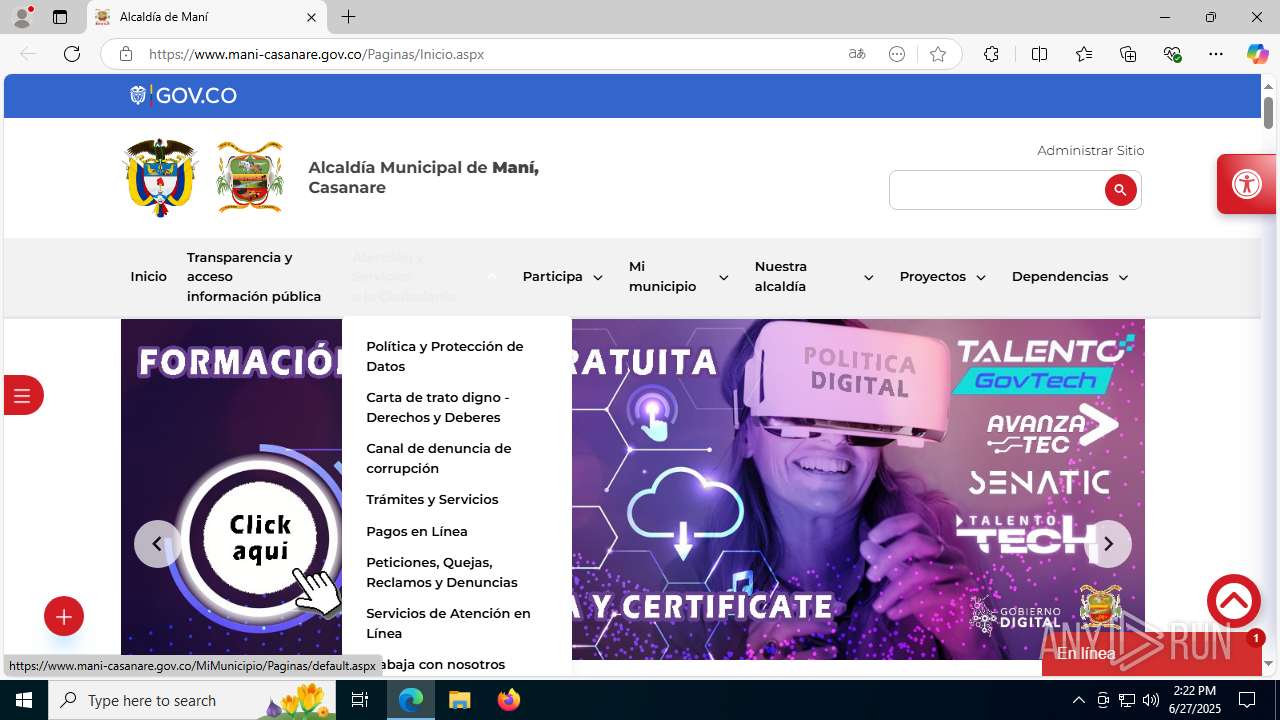Image resolution: width=1280 pixels, height=720 pixels.
Task: Click the Click aquí banner button
Action: tap(260, 539)
